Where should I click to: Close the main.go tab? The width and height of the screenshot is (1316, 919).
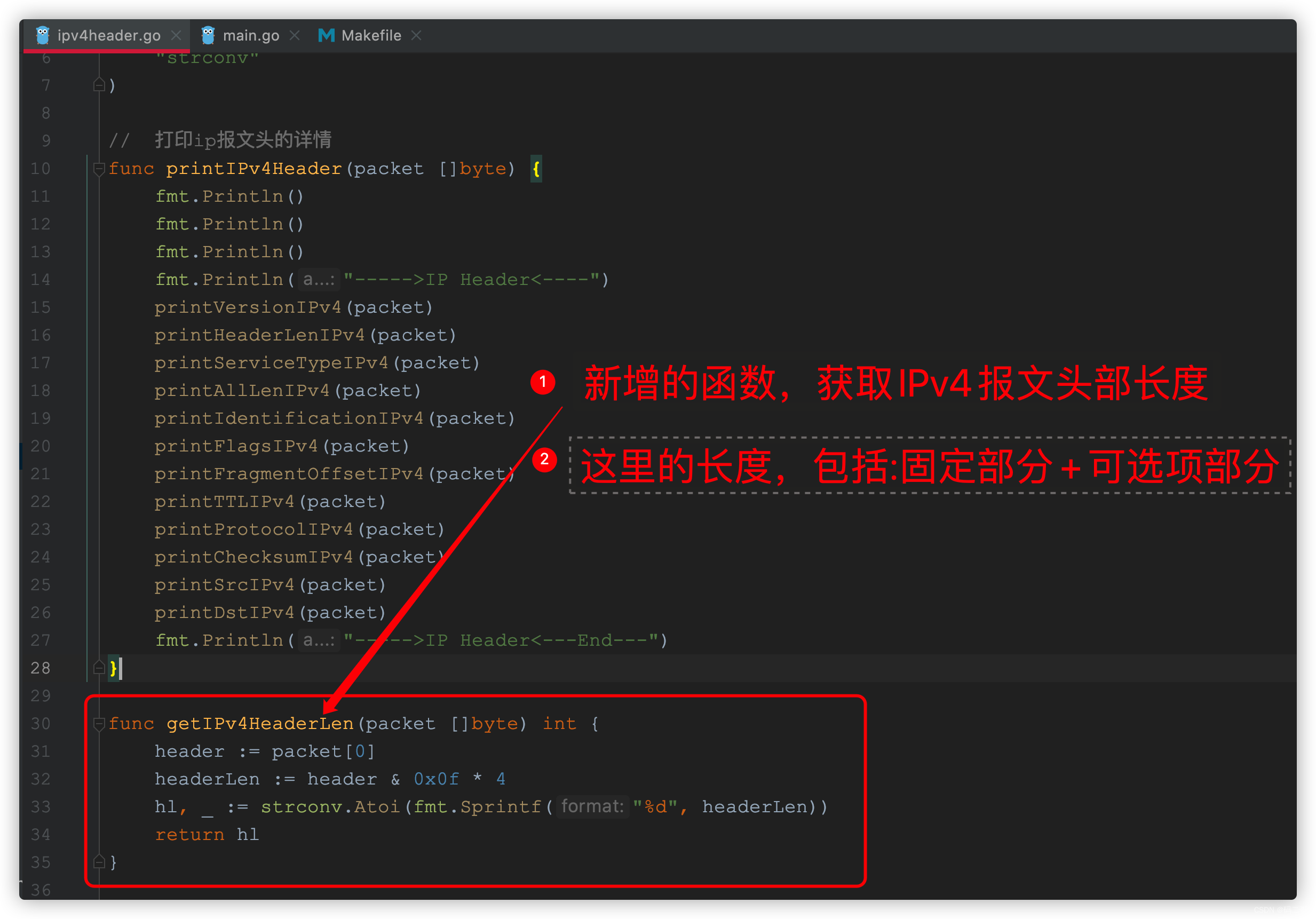tap(295, 36)
